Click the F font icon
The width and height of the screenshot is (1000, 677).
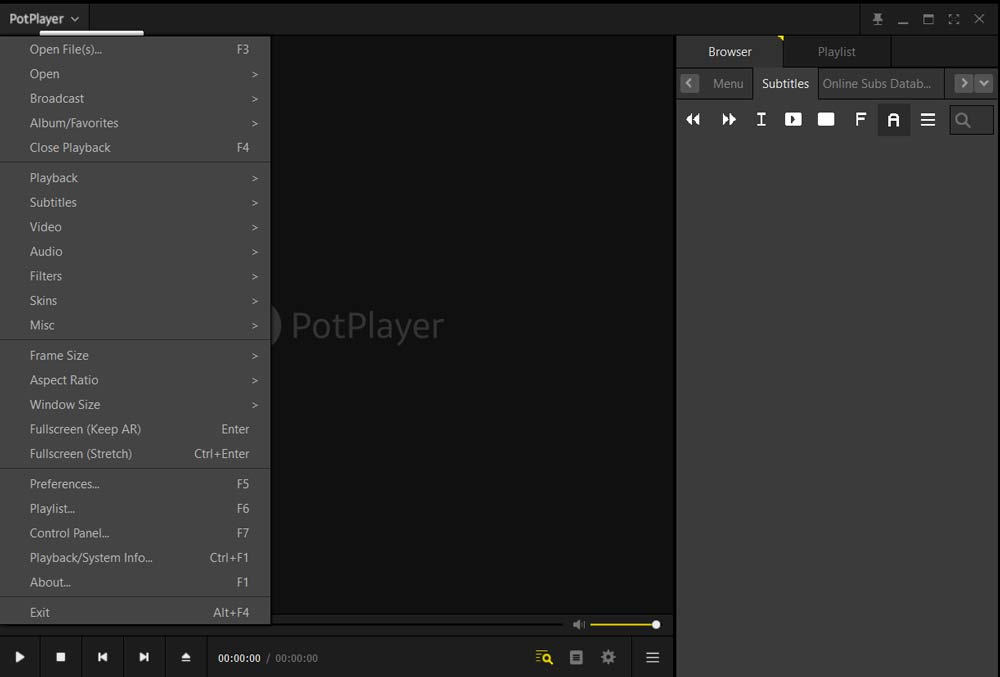[860, 119]
